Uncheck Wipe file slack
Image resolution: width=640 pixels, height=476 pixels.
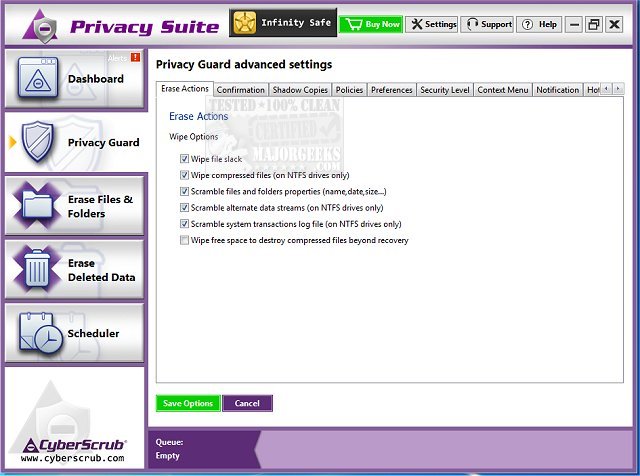coord(184,159)
